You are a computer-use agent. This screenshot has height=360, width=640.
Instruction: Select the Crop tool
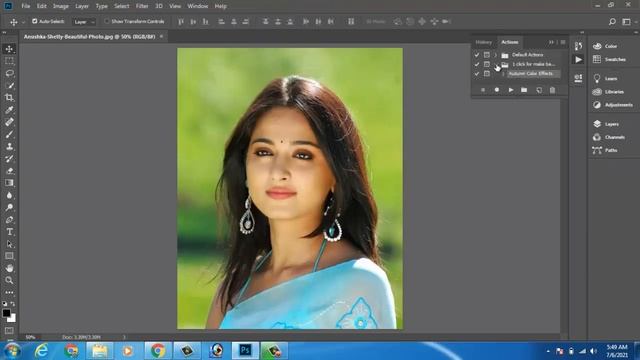pos(9,98)
